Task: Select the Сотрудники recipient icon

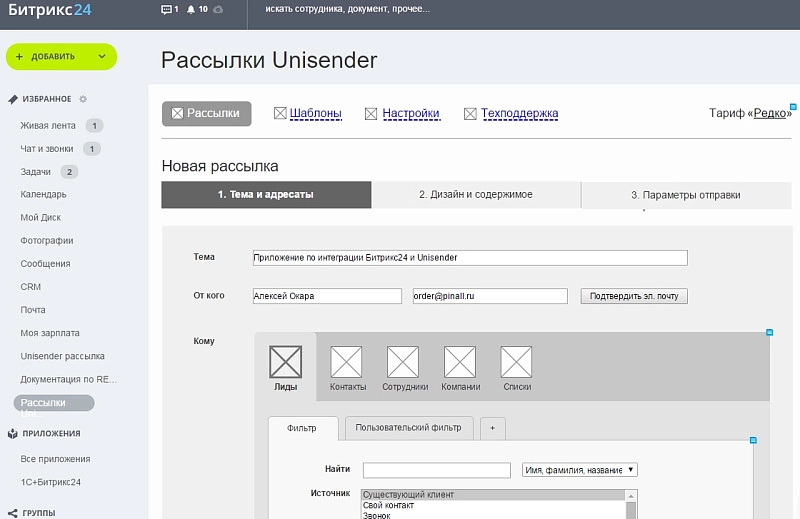Action: tap(403, 362)
